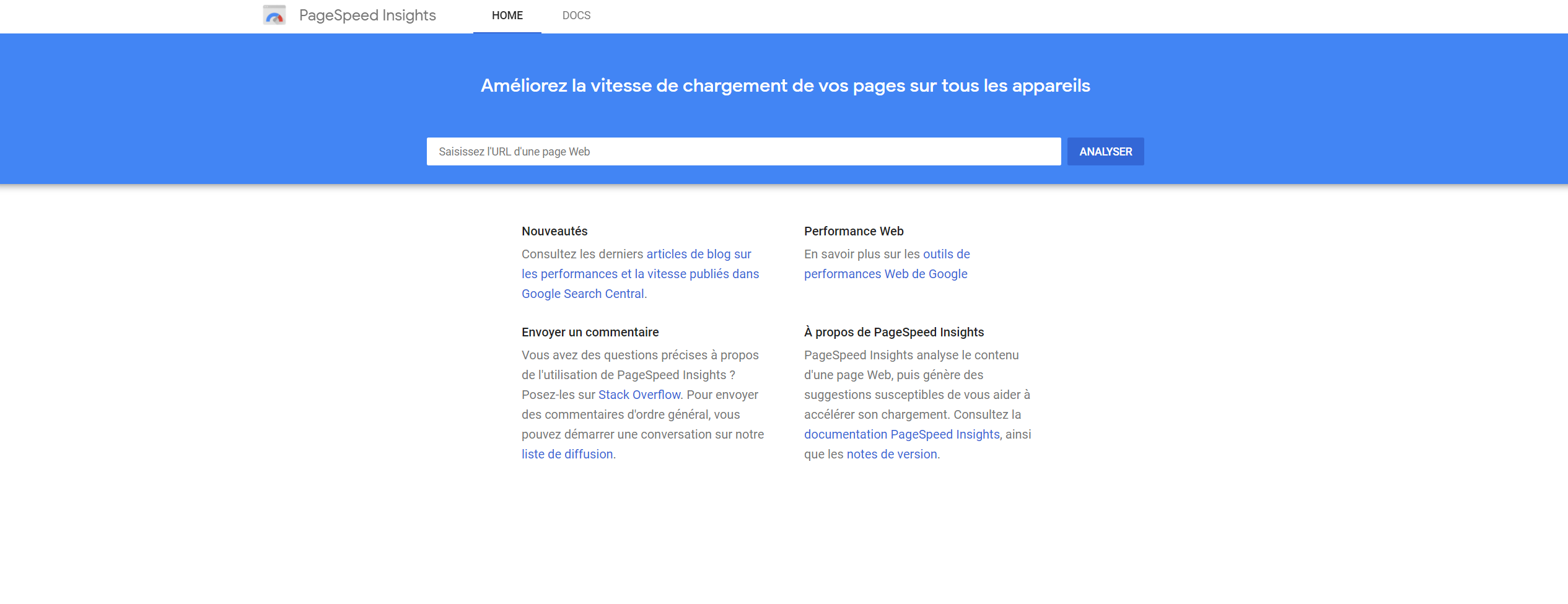Screen dimensions: 1568x604
Task: Click the PageSpeed Insights title text
Action: (367, 15)
